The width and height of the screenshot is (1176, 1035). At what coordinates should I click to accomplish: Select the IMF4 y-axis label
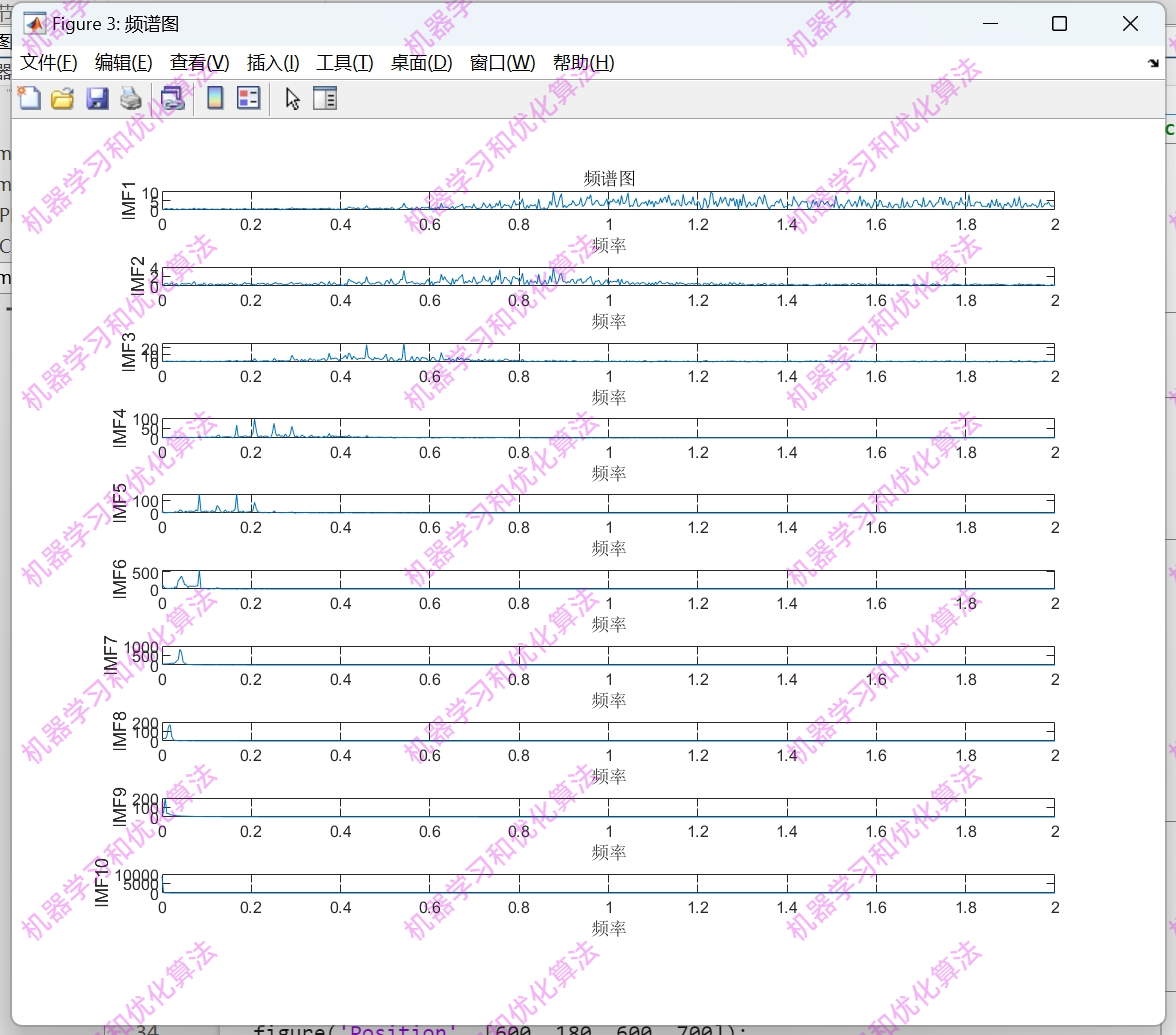tap(120, 428)
